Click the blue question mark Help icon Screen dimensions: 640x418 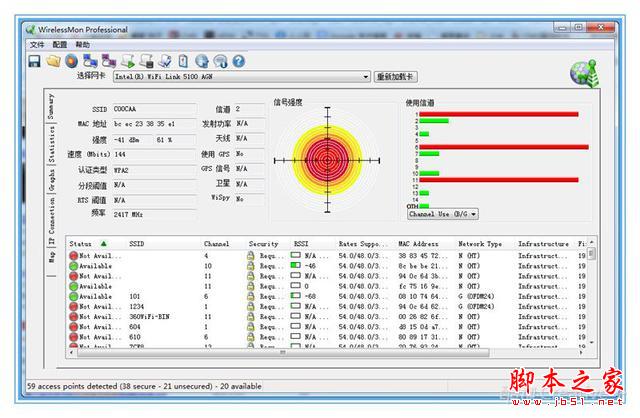pos(239,61)
